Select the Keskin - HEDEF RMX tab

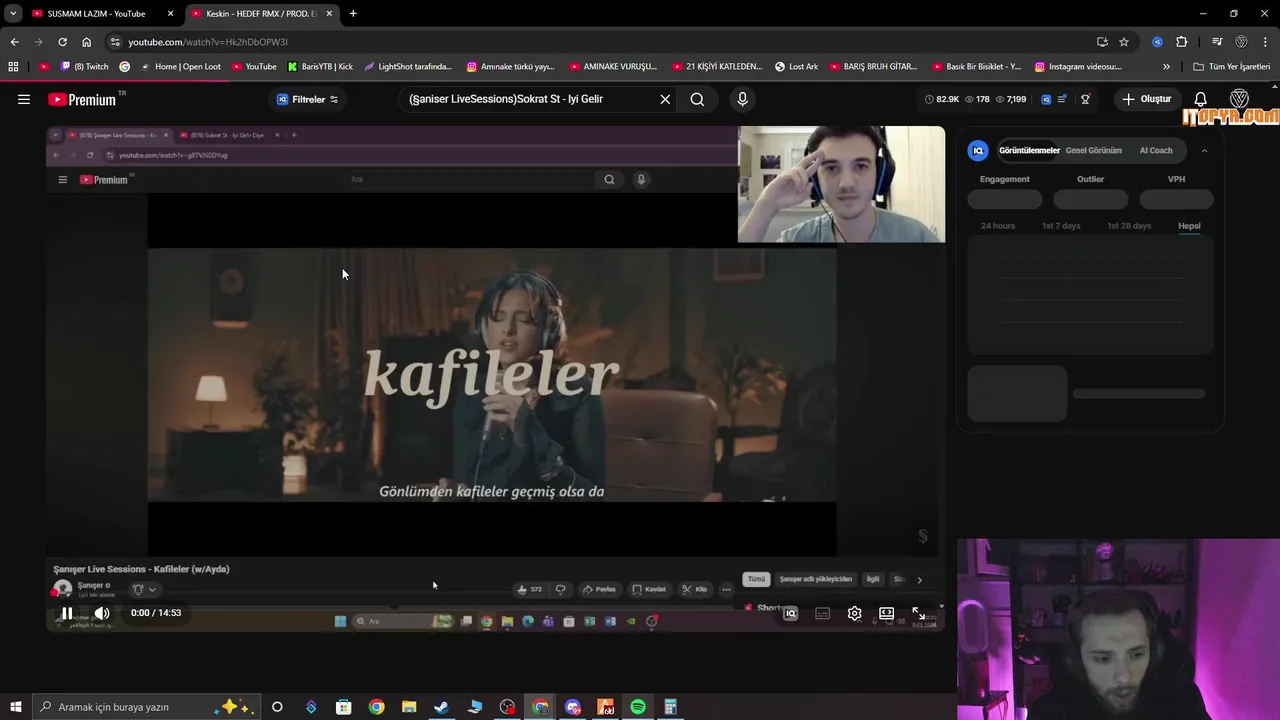click(x=260, y=14)
